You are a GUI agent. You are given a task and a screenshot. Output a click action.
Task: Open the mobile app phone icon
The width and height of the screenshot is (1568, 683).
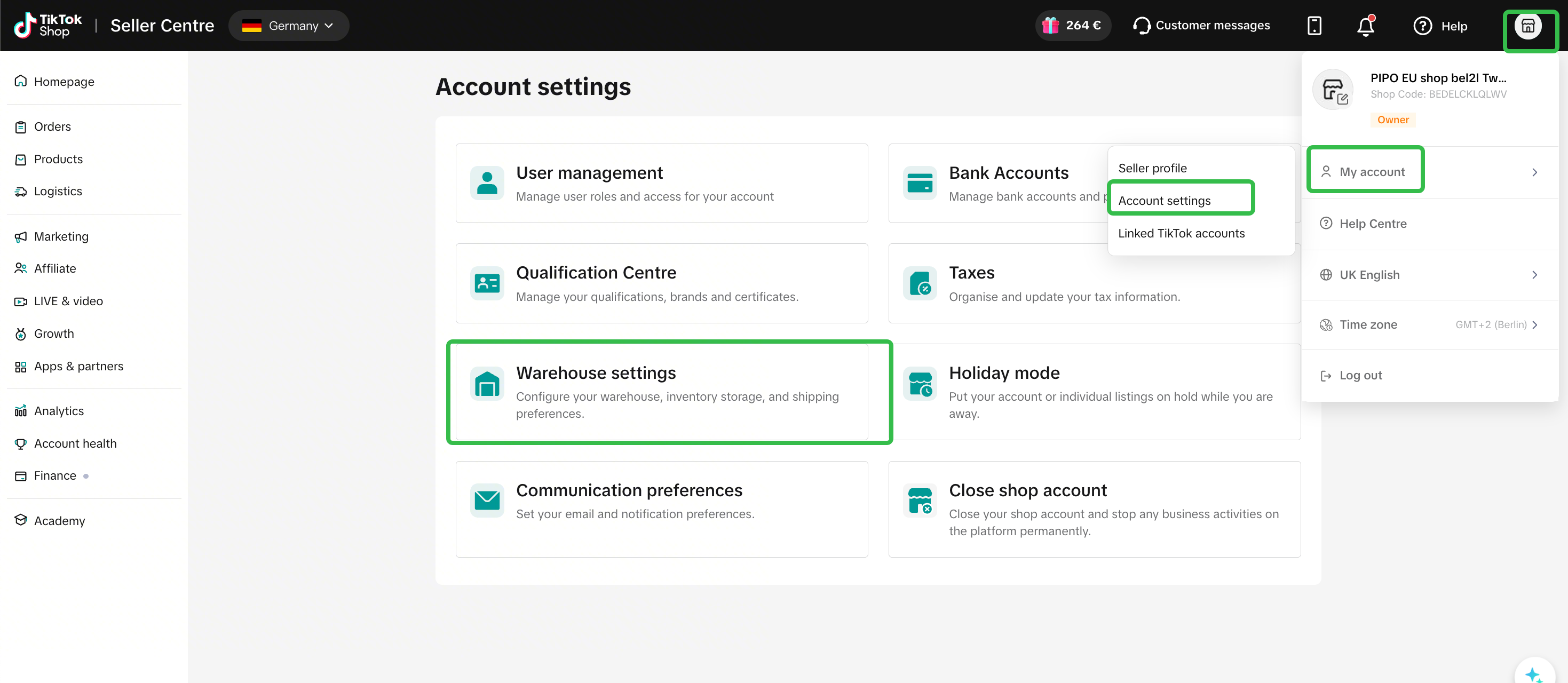pyautogui.click(x=1314, y=26)
